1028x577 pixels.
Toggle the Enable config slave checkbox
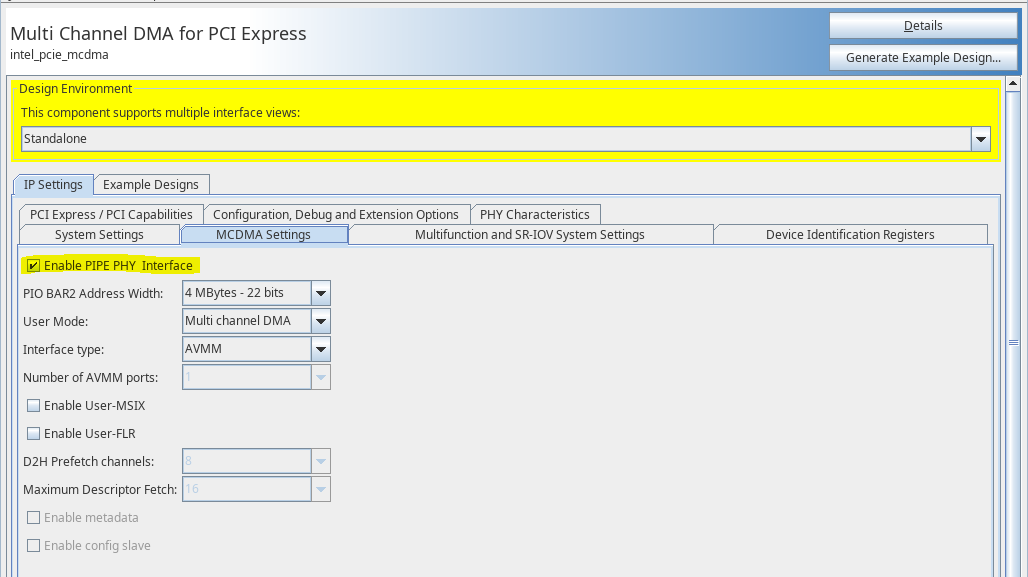[x=33, y=546]
